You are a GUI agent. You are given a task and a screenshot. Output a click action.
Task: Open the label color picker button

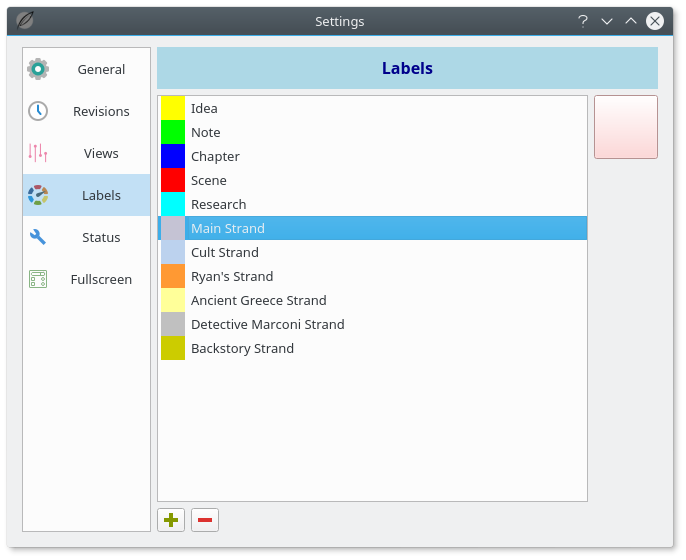pos(625,127)
